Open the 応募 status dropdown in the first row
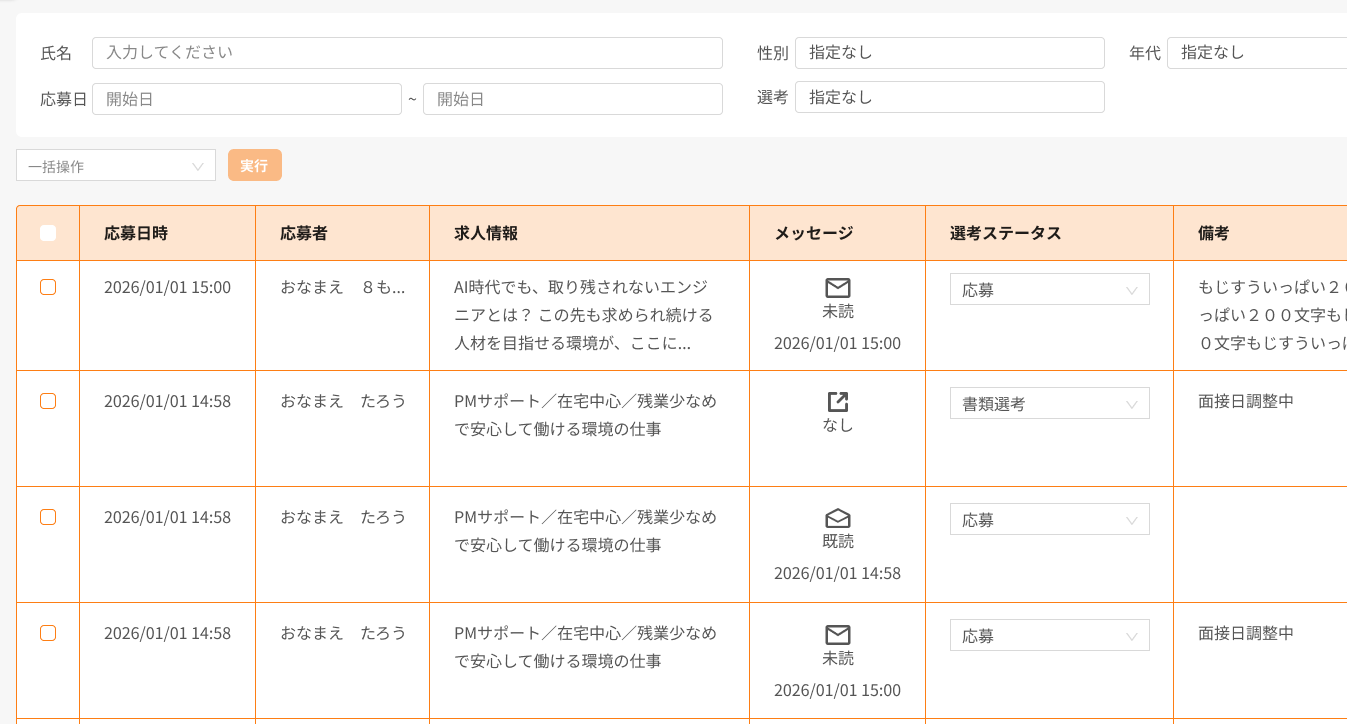This screenshot has height=724, width=1347. tap(1049, 289)
